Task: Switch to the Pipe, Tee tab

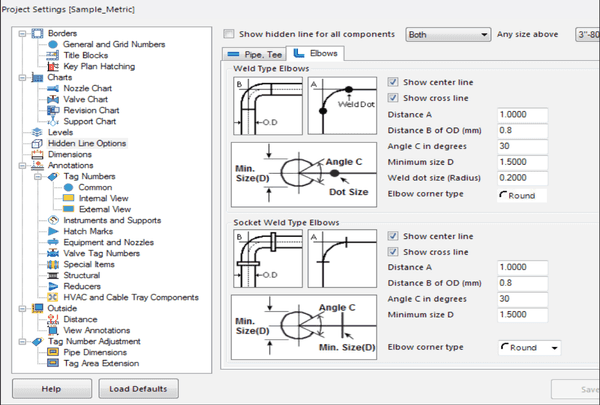Action: point(252,53)
